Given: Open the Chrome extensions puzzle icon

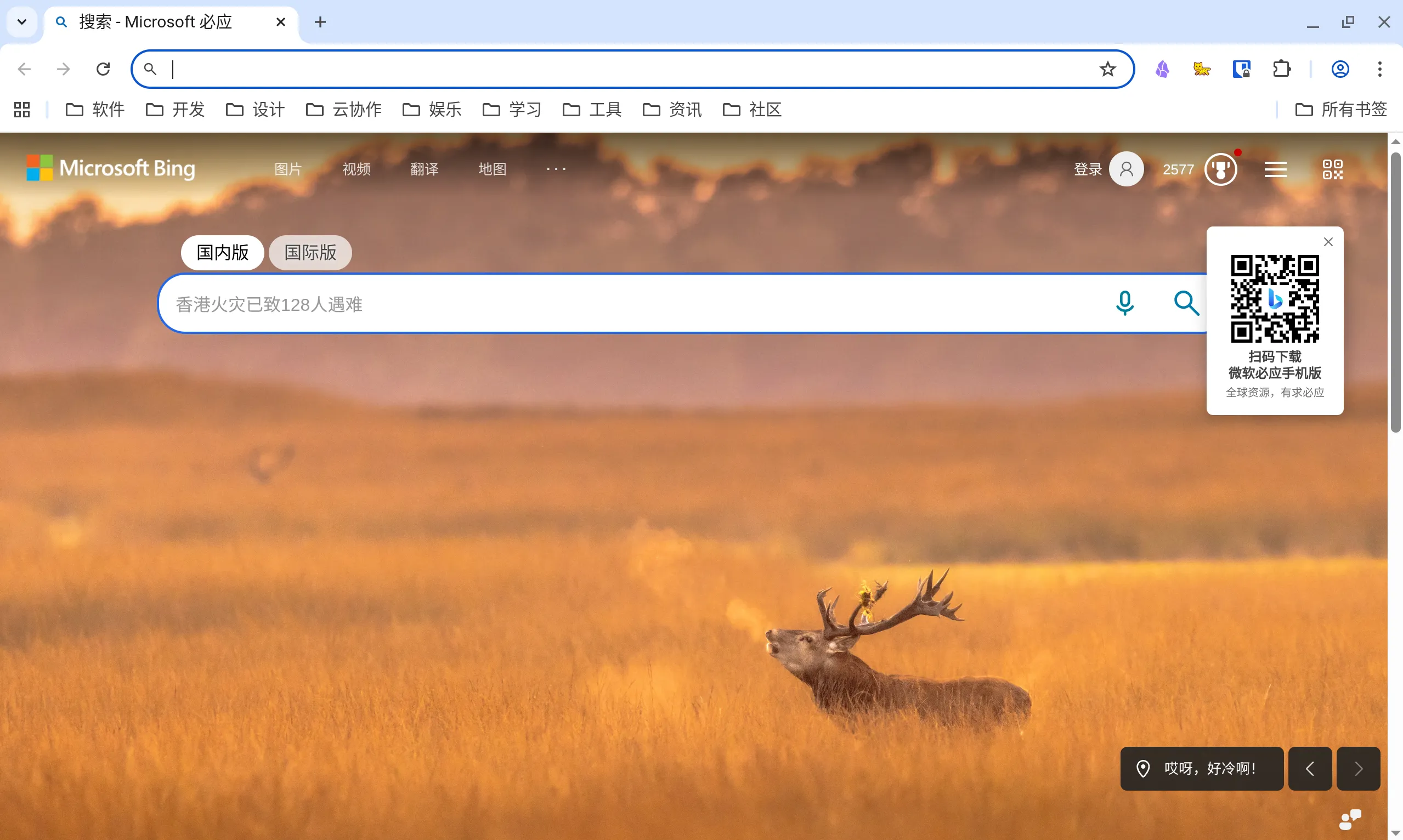Looking at the screenshot, I should 1282,69.
